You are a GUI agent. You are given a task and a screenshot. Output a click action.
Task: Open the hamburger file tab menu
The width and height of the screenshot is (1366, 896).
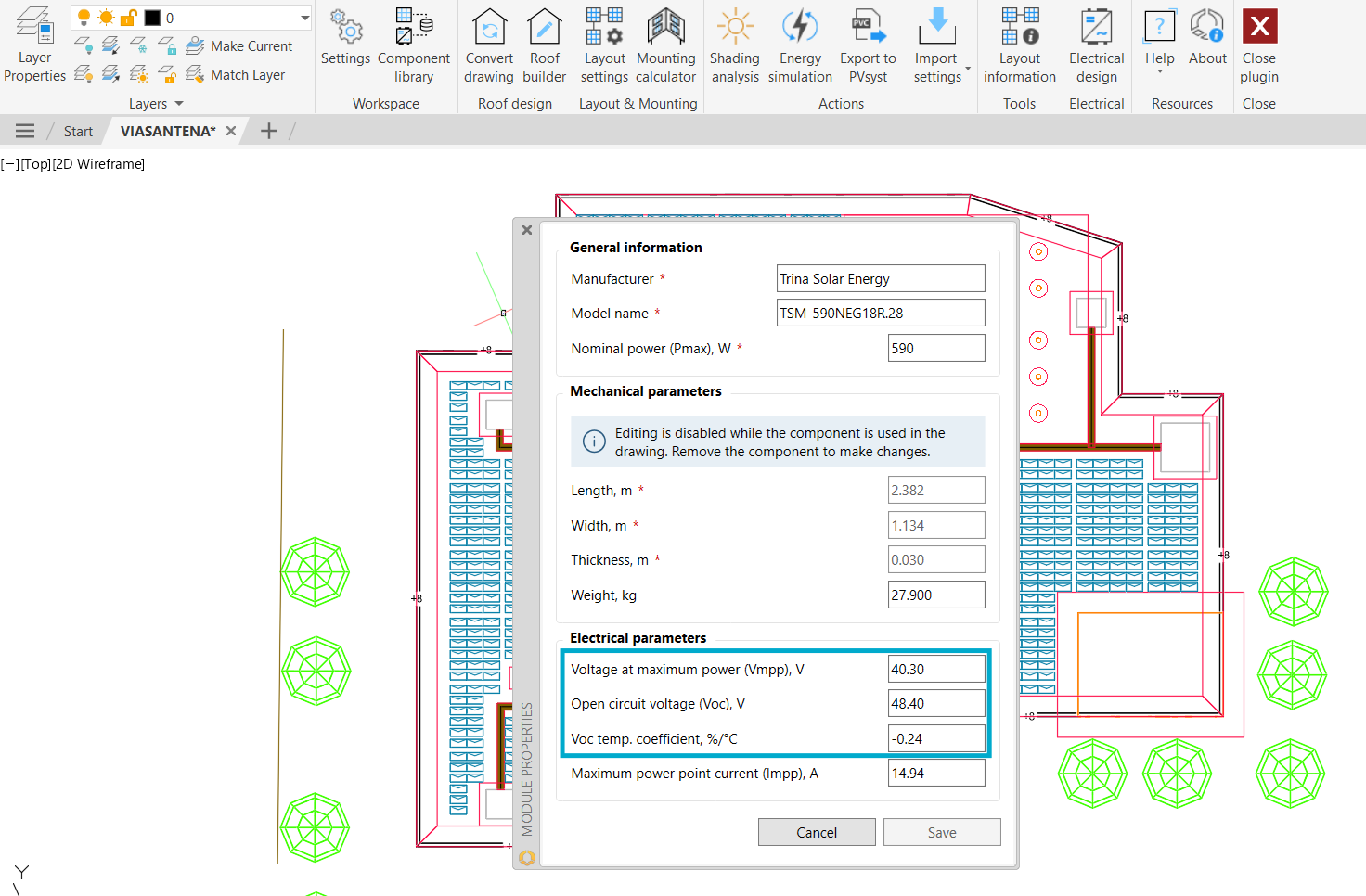click(x=25, y=131)
